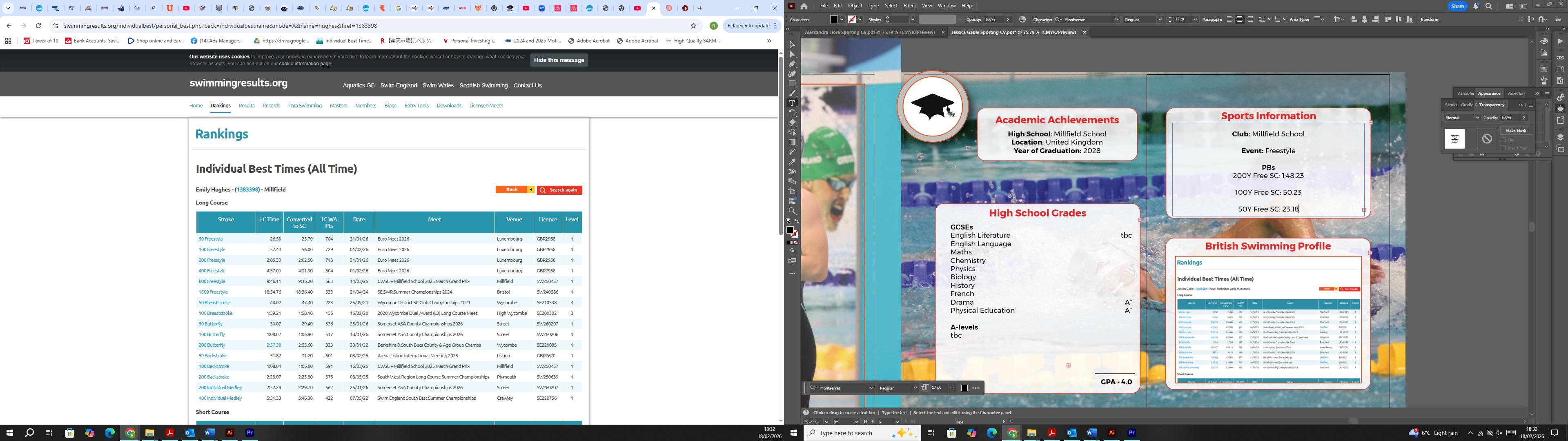Select the Rectangle tool

pyautogui.click(x=792, y=83)
